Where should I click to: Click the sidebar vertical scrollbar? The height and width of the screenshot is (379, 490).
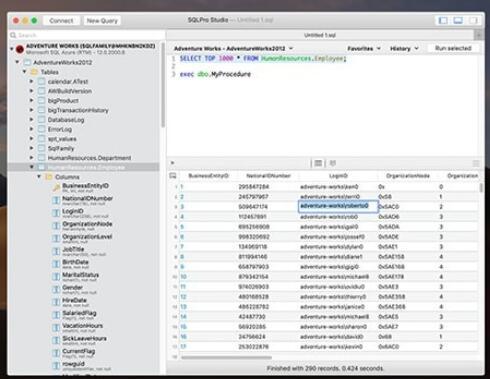tap(163, 85)
